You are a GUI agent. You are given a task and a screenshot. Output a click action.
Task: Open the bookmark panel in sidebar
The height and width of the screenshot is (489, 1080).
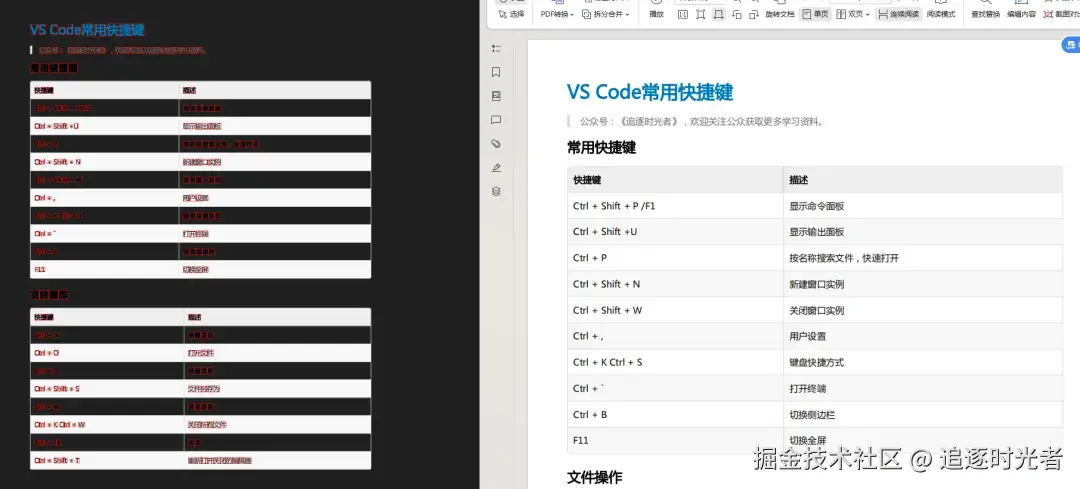[x=496, y=72]
